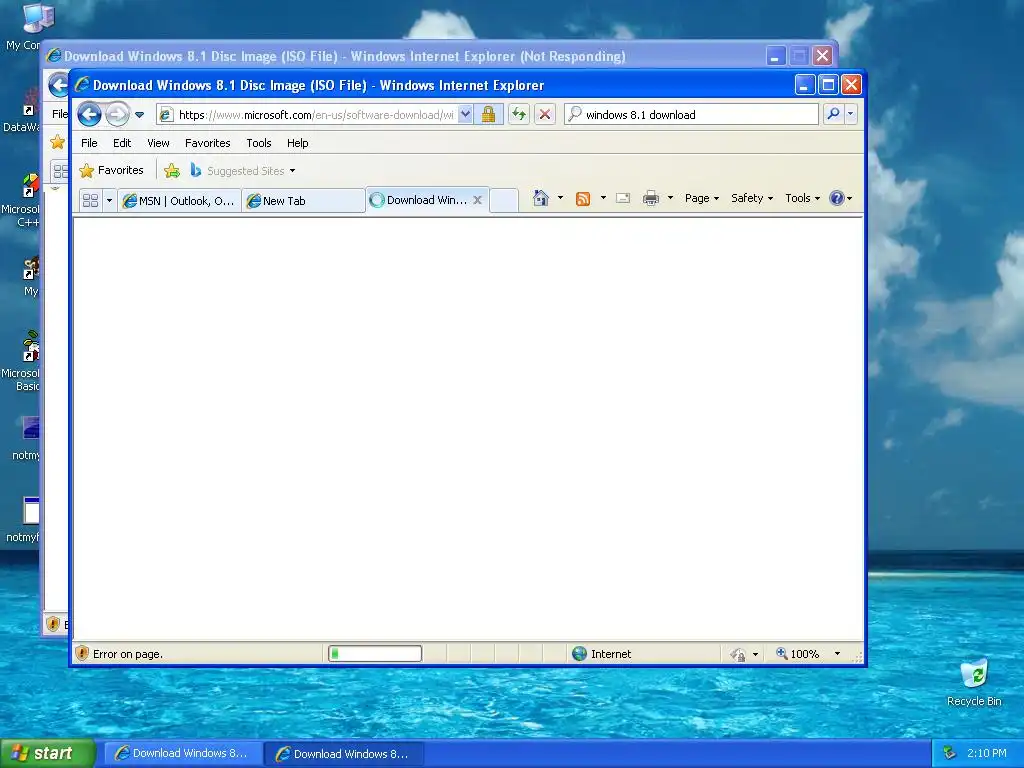Screen dimensions: 1024x768
Task: Click the Add to Favorites Bar icon
Action: (x=172, y=171)
